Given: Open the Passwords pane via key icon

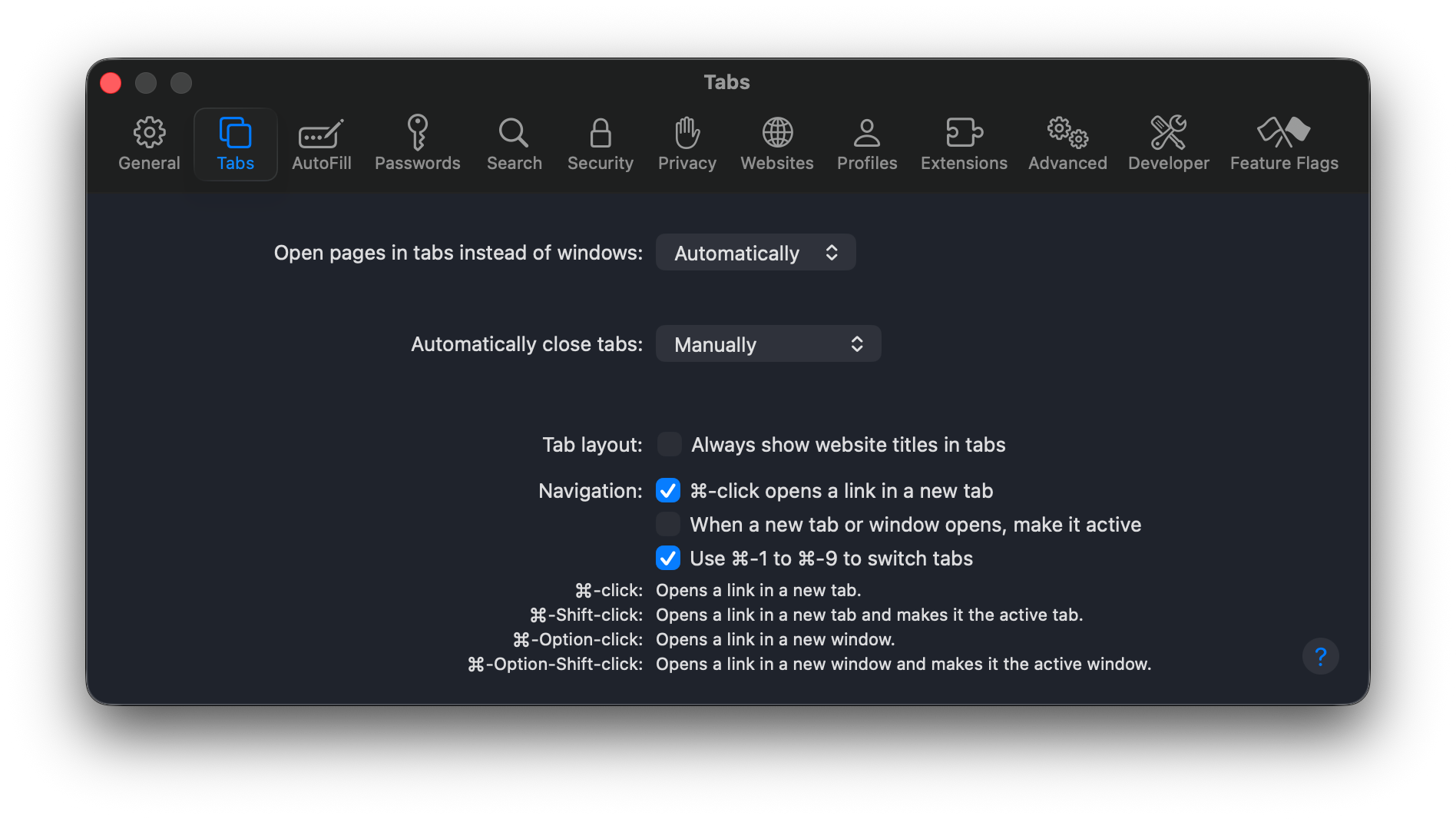Looking at the screenshot, I should point(418,143).
